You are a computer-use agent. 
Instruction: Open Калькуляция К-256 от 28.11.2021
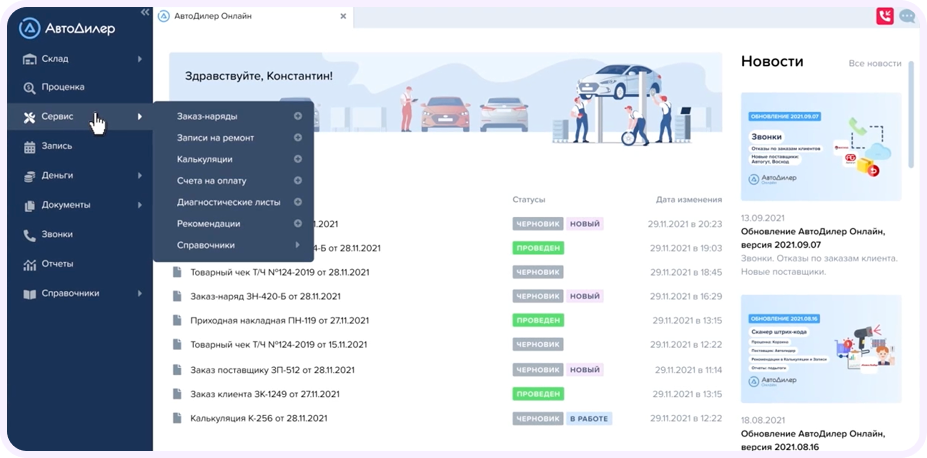click(x=258, y=418)
